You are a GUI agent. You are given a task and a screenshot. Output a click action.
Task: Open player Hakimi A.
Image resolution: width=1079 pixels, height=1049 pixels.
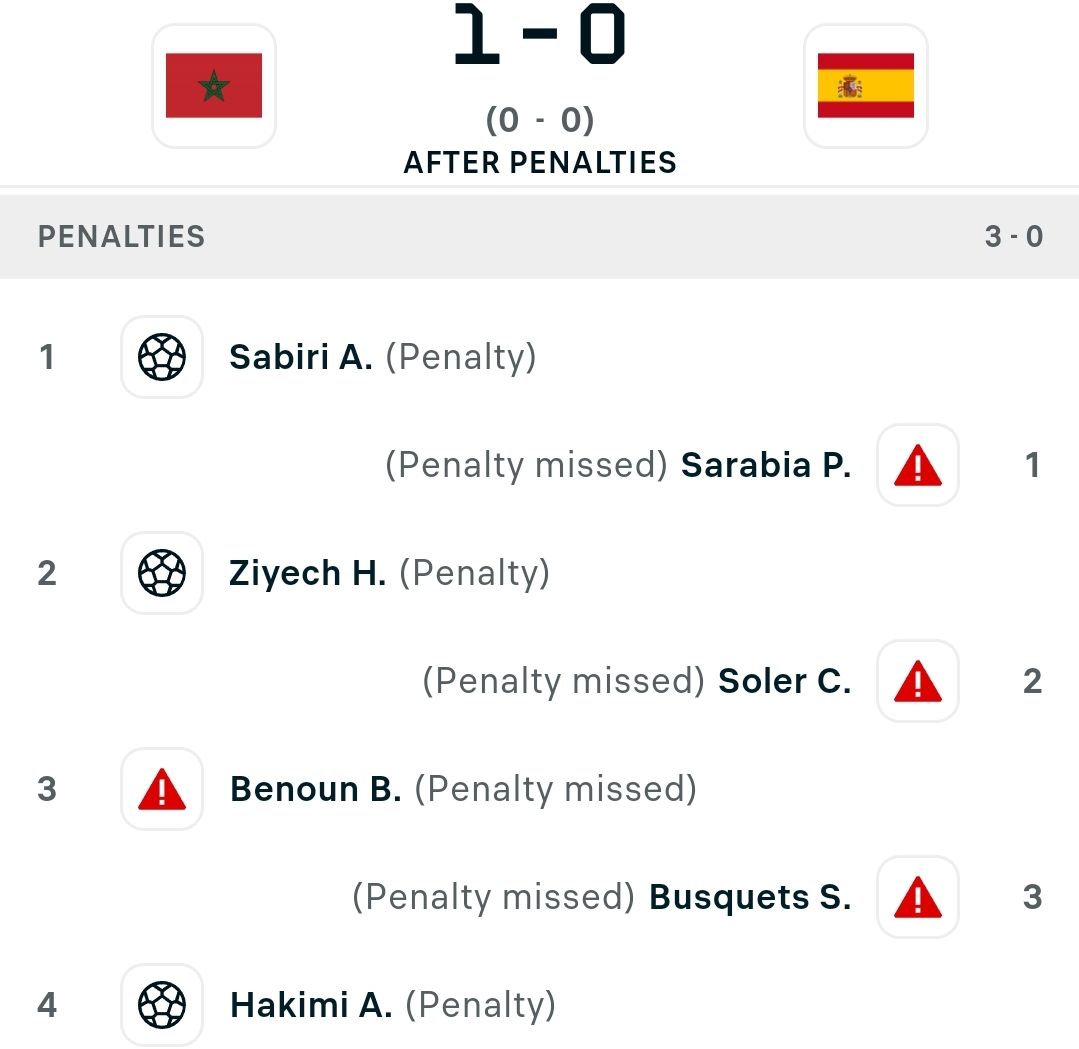[x=311, y=1005]
